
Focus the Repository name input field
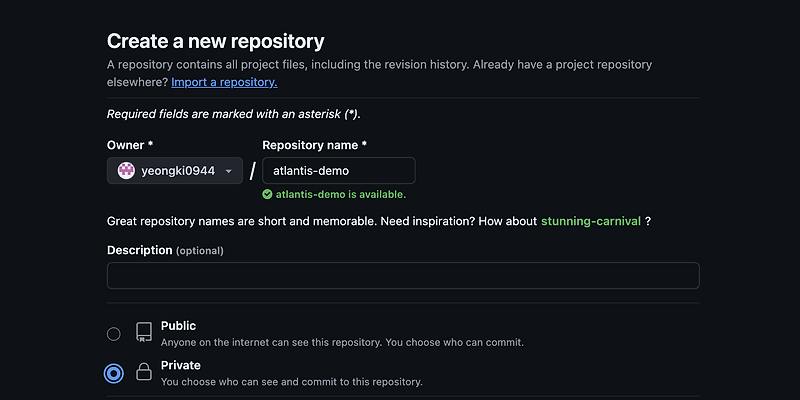point(338,171)
